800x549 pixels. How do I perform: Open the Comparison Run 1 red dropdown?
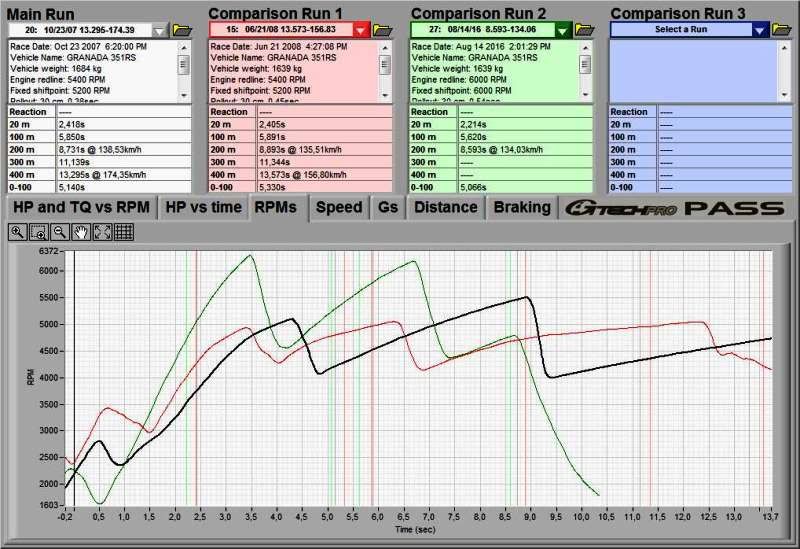pos(361,30)
